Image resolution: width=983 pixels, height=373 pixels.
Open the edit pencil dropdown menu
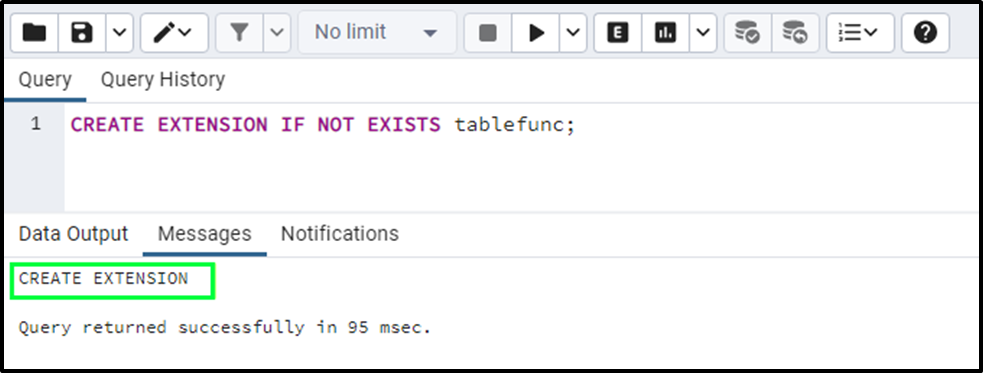[x=174, y=33]
